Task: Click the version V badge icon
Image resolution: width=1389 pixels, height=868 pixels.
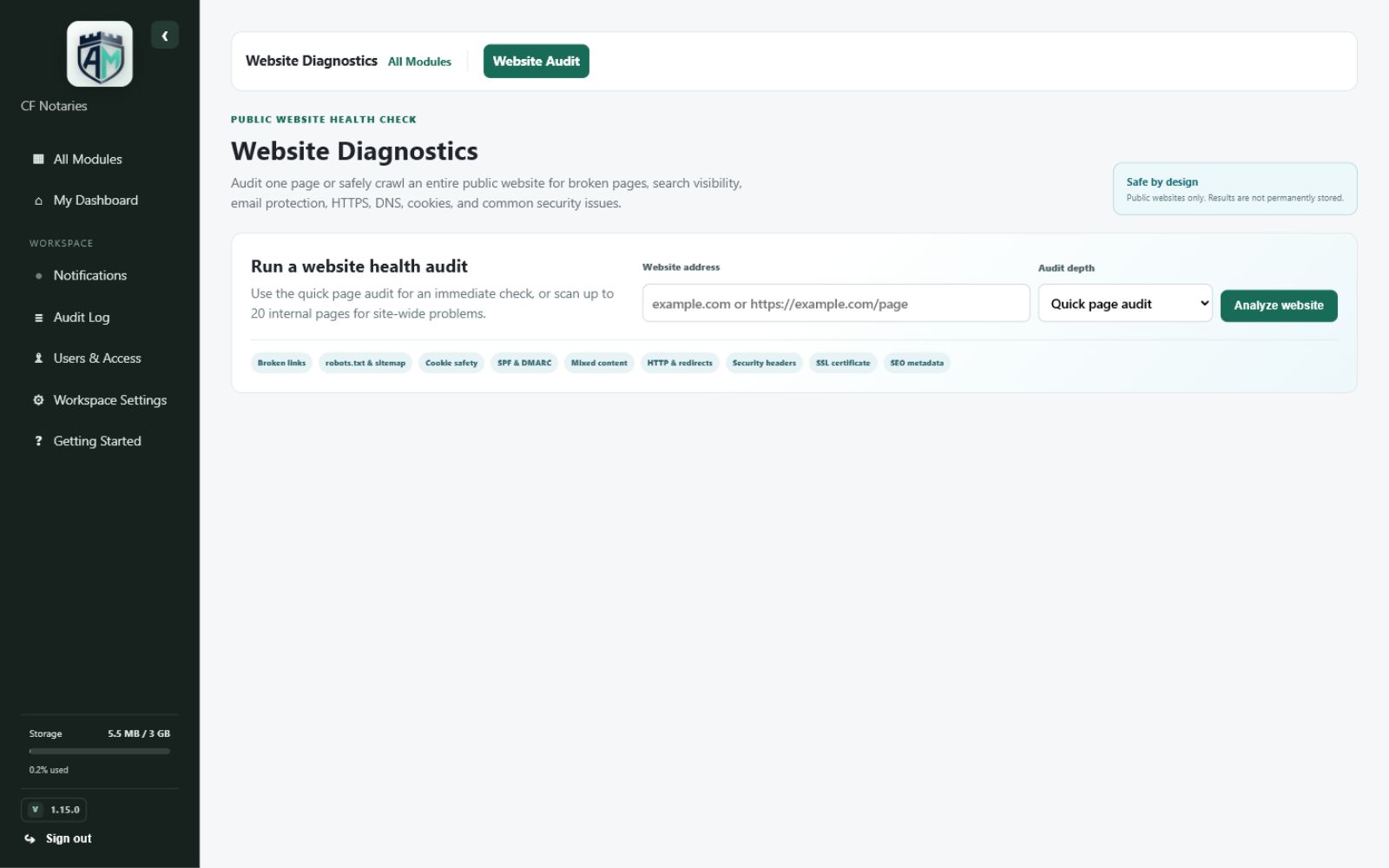Action: click(35, 810)
